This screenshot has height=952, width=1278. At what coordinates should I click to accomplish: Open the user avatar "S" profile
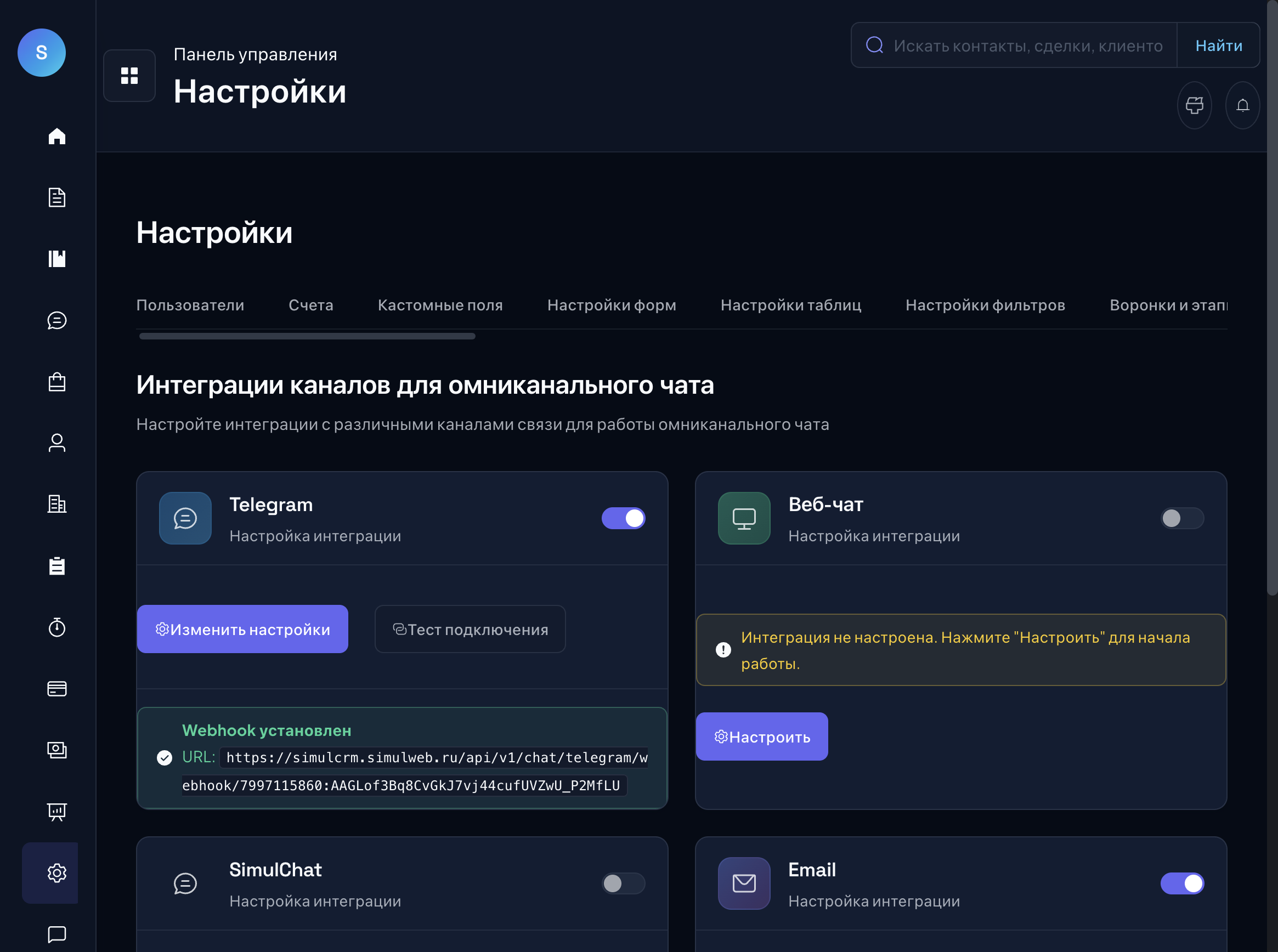click(x=42, y=53)
